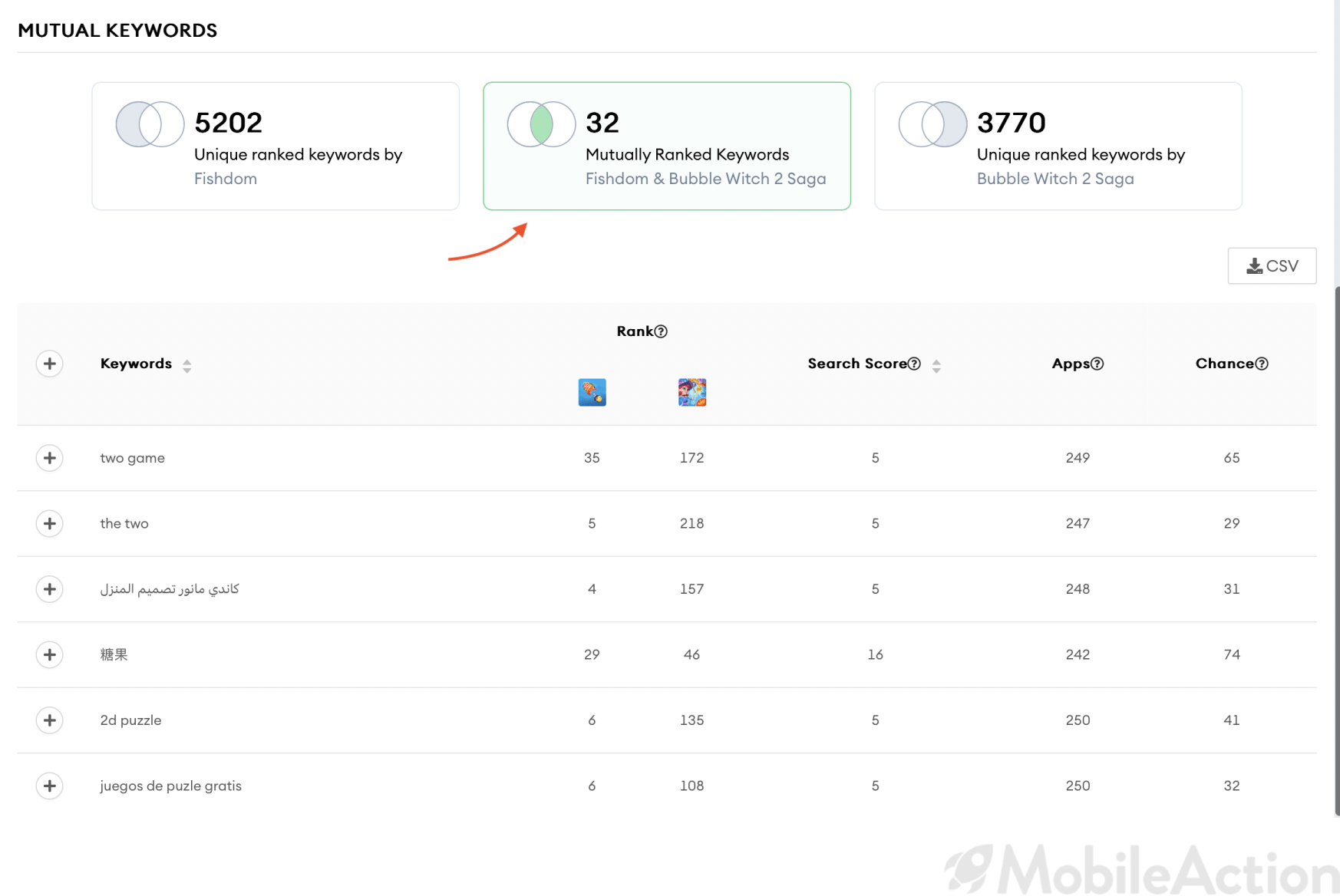1340x896 pixels.
Task: Click the Bubble Witch 2 Saga app icon
Action: pos(691,392)
